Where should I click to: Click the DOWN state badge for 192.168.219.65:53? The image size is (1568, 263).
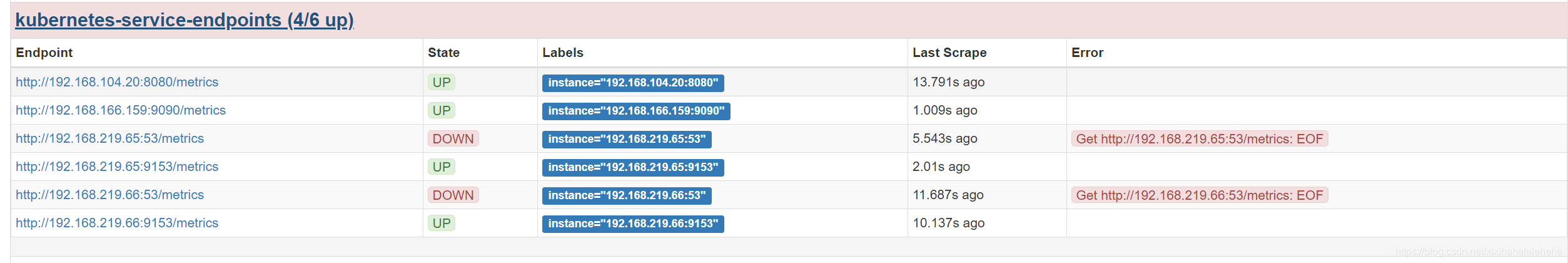point(453,138)
